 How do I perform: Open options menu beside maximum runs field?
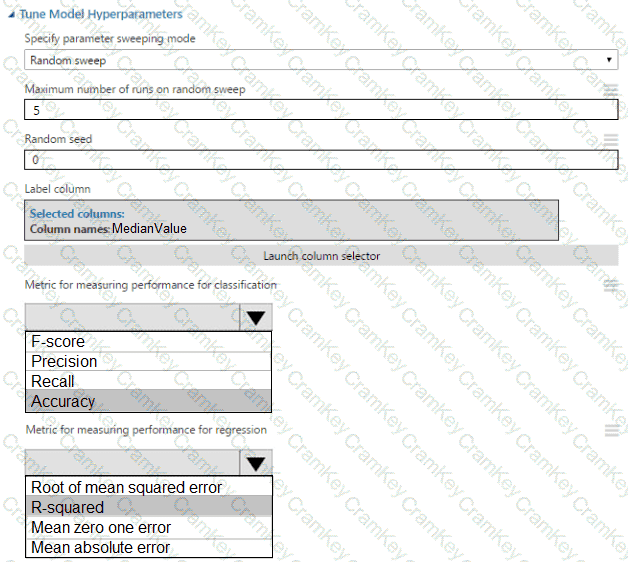610,90
